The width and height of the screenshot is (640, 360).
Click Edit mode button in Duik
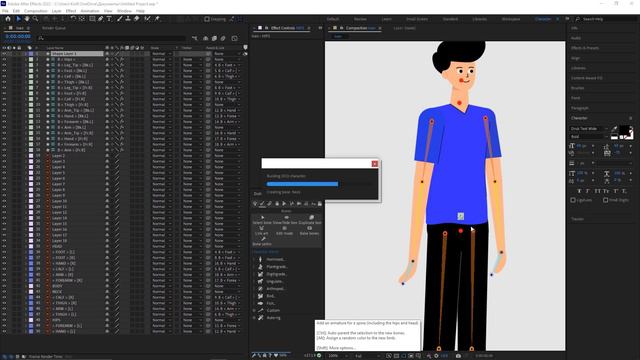coord(284,231)
